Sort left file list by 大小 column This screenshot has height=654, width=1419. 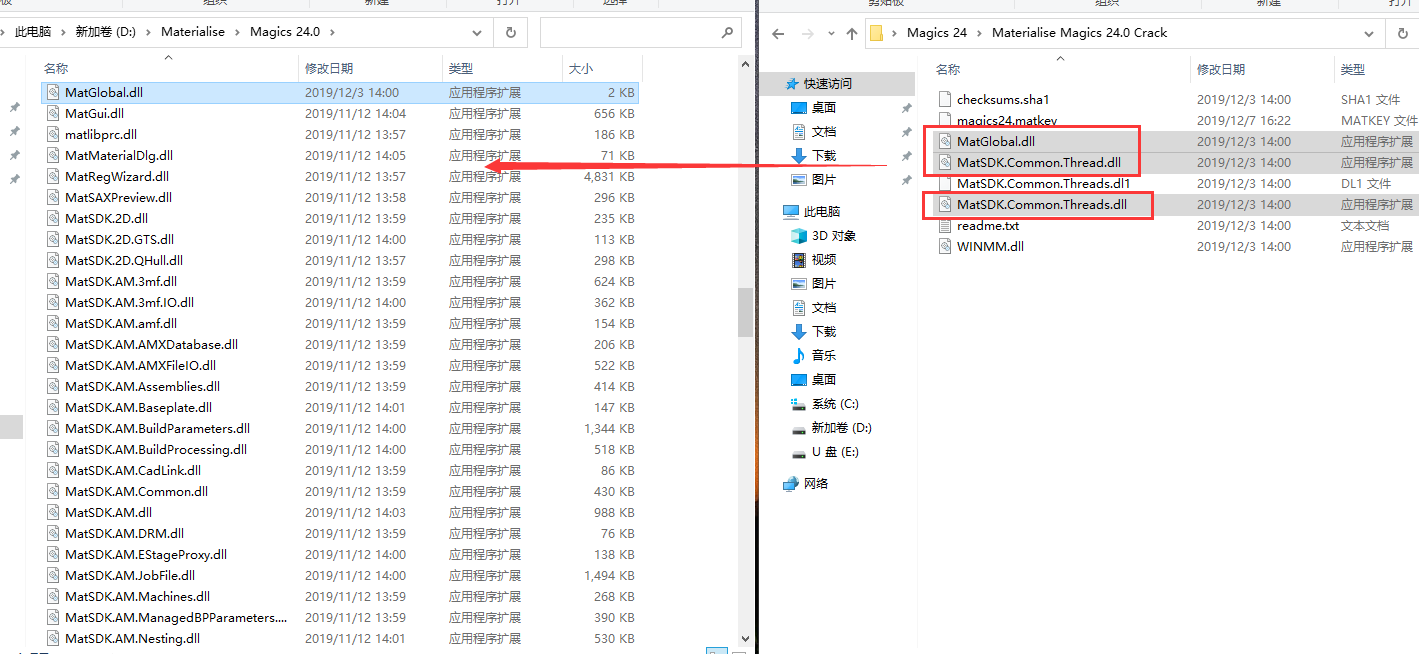click(580, 69)
